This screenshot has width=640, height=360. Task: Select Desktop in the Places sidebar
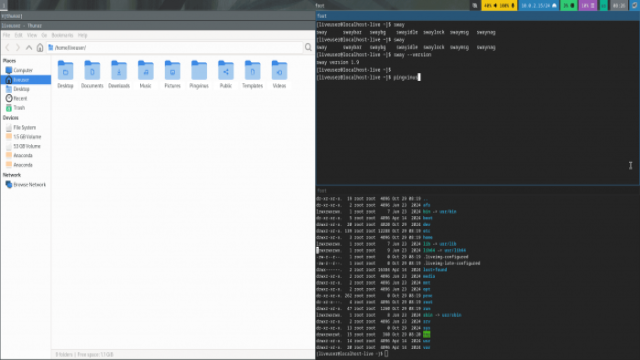click(x=26, y=89)
